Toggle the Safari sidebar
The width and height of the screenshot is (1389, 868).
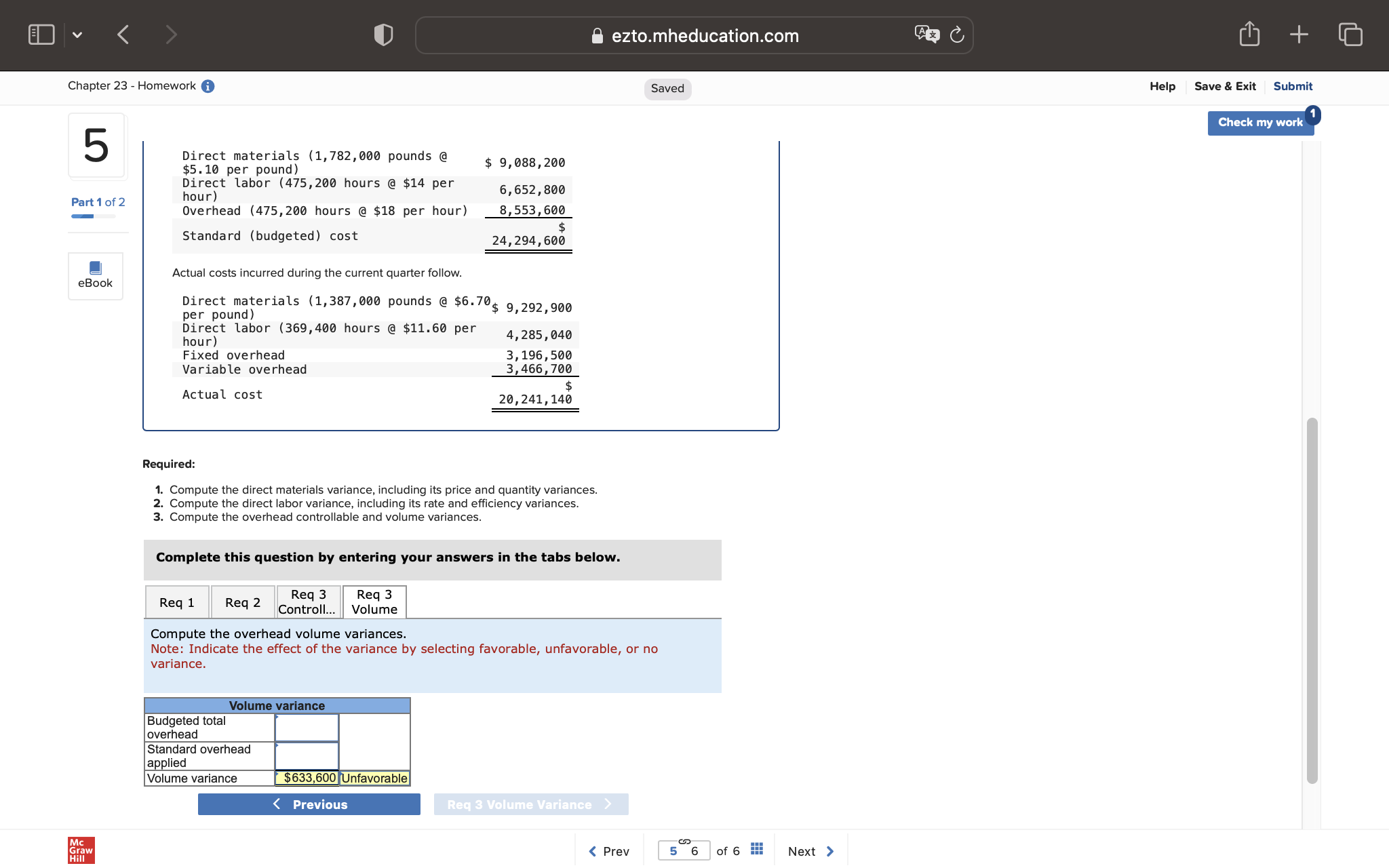[41, 33]
